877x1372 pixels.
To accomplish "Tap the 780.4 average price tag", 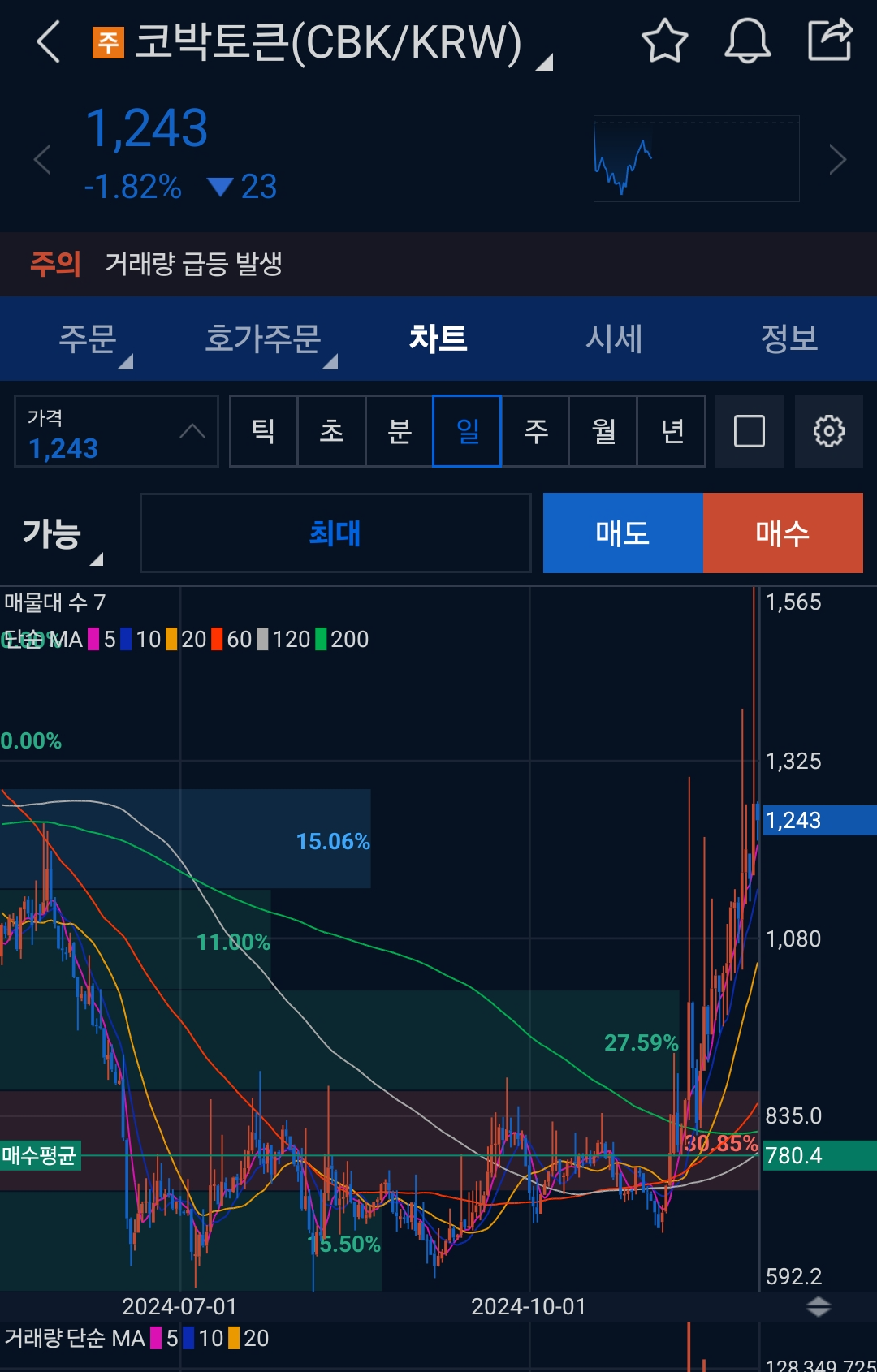I will point(819,1155).
